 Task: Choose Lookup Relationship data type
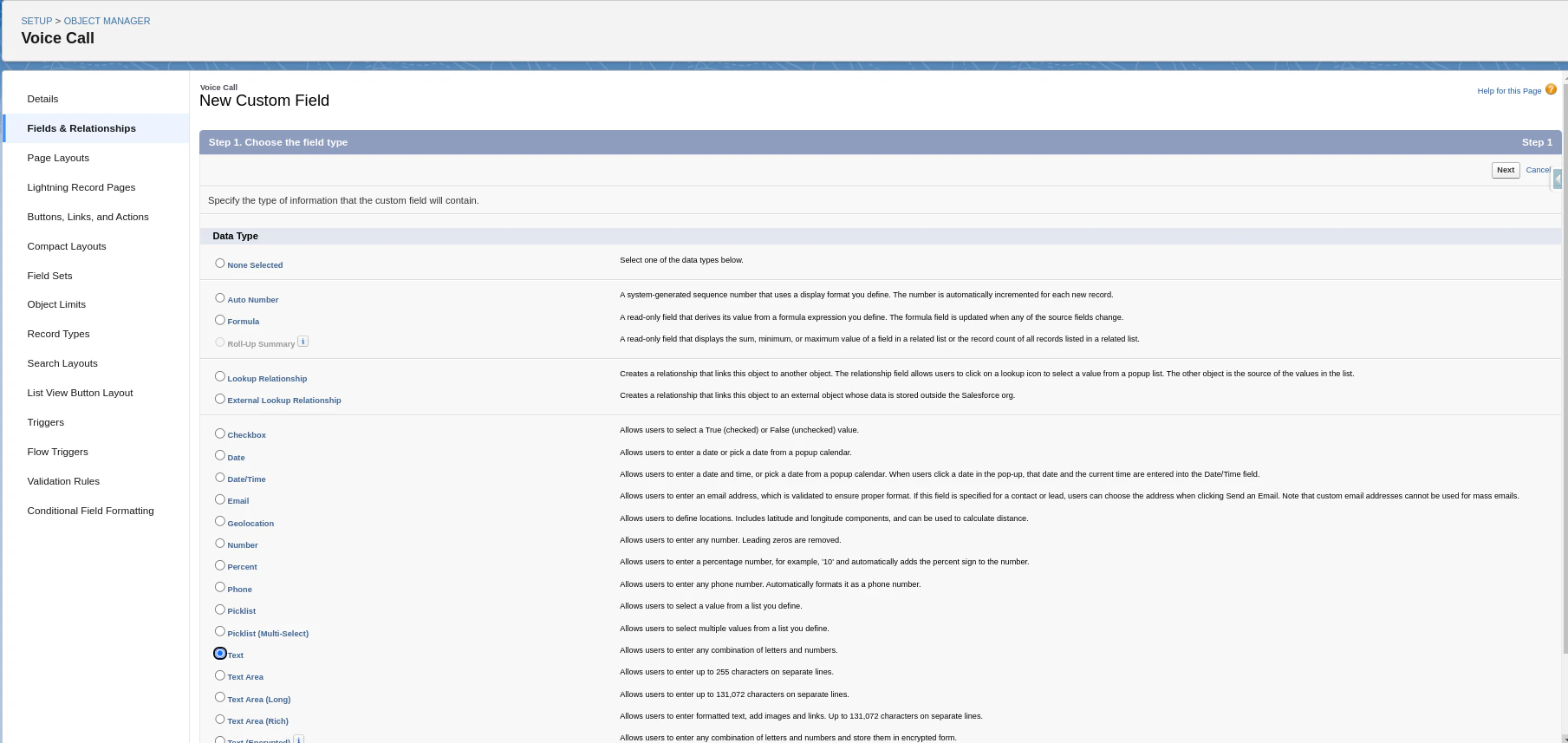click(x=220, y=377)
